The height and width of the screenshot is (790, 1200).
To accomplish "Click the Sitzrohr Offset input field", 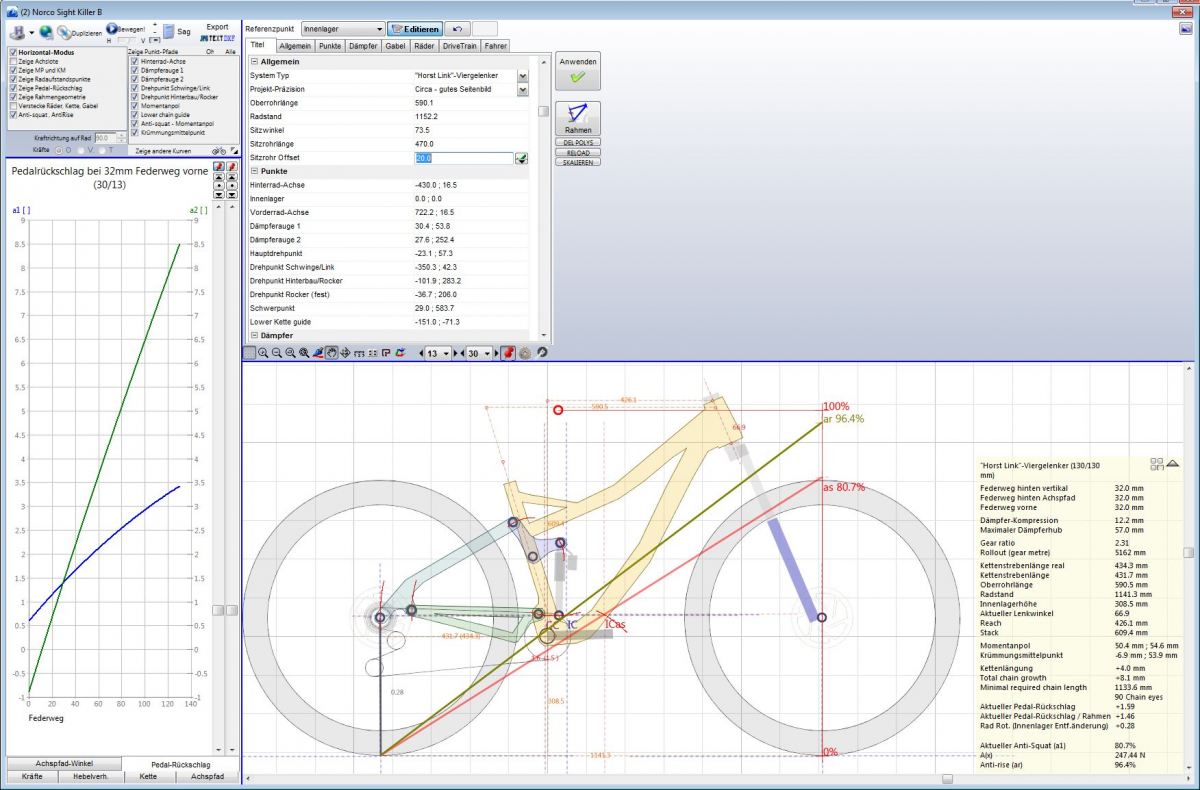I will pyautogui.click(x=462, y=158).
